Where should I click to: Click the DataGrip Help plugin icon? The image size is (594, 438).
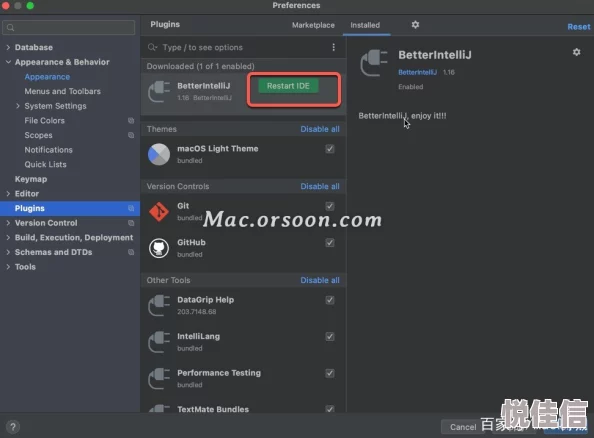(159, 305)
